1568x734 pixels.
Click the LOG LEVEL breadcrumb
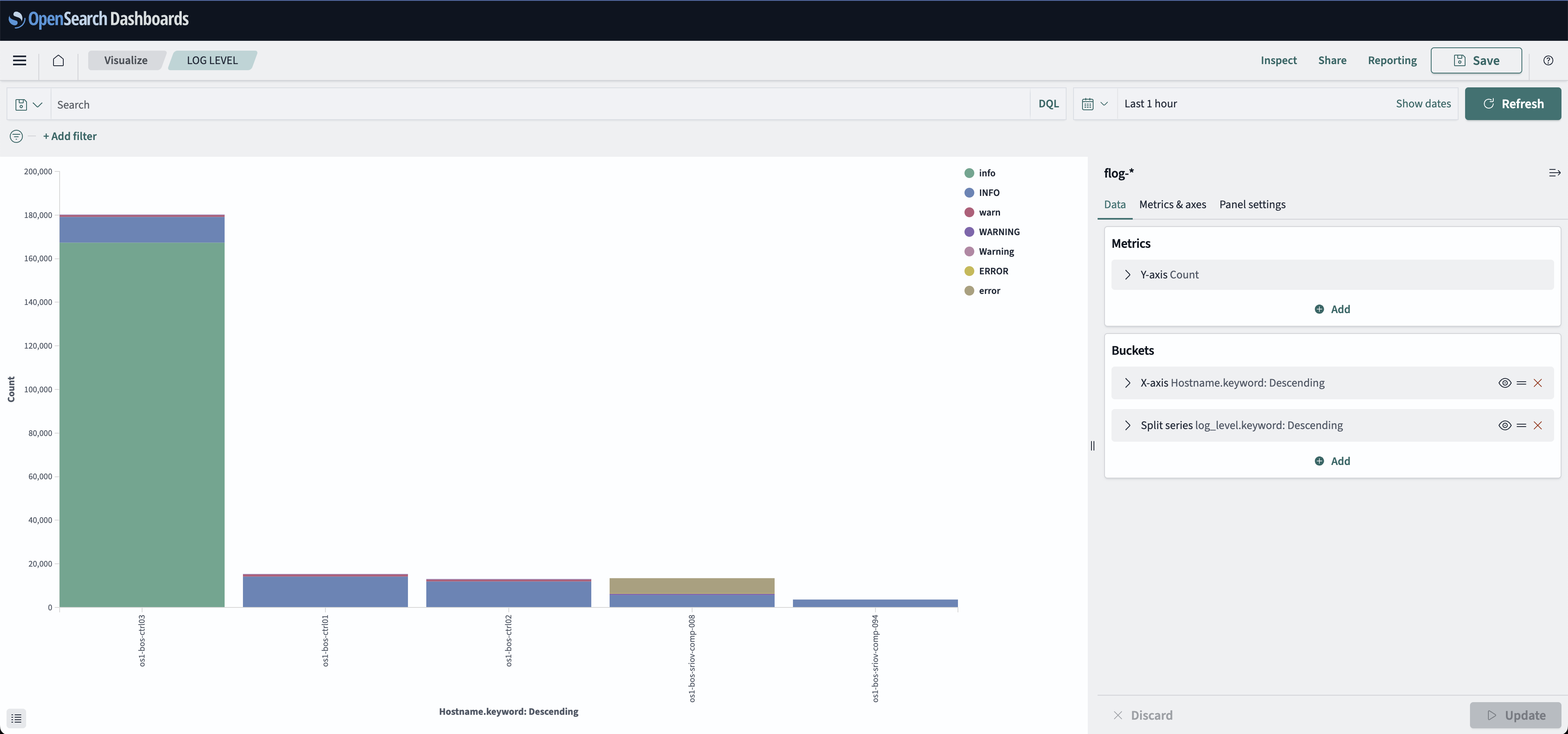212,60
